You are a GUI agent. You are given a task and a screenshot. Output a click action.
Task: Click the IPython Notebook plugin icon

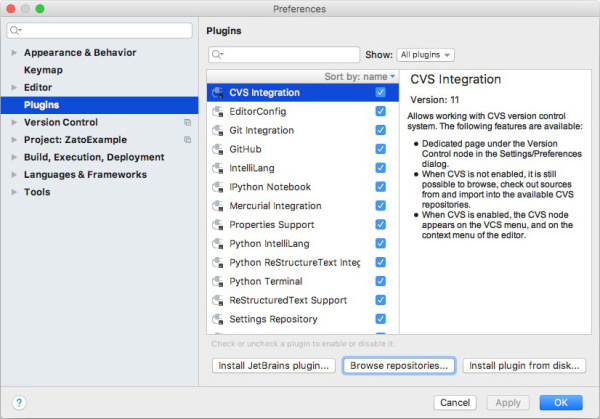[218, 187]
